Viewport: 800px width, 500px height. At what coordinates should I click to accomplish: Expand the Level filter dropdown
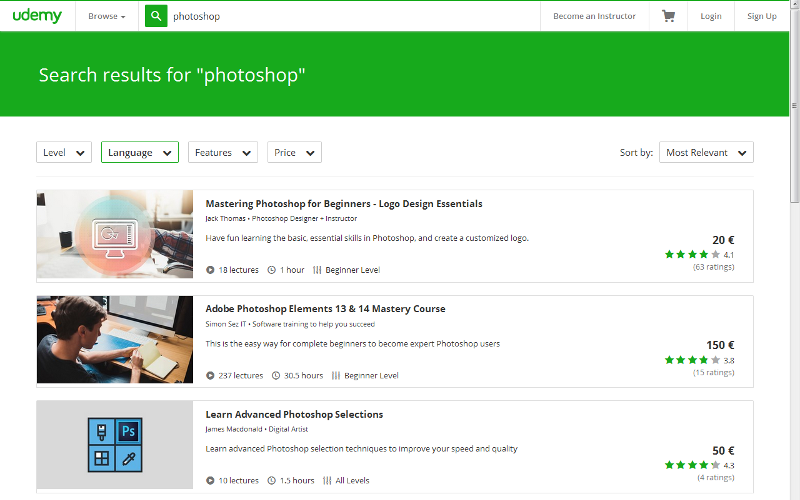point(64,152)
